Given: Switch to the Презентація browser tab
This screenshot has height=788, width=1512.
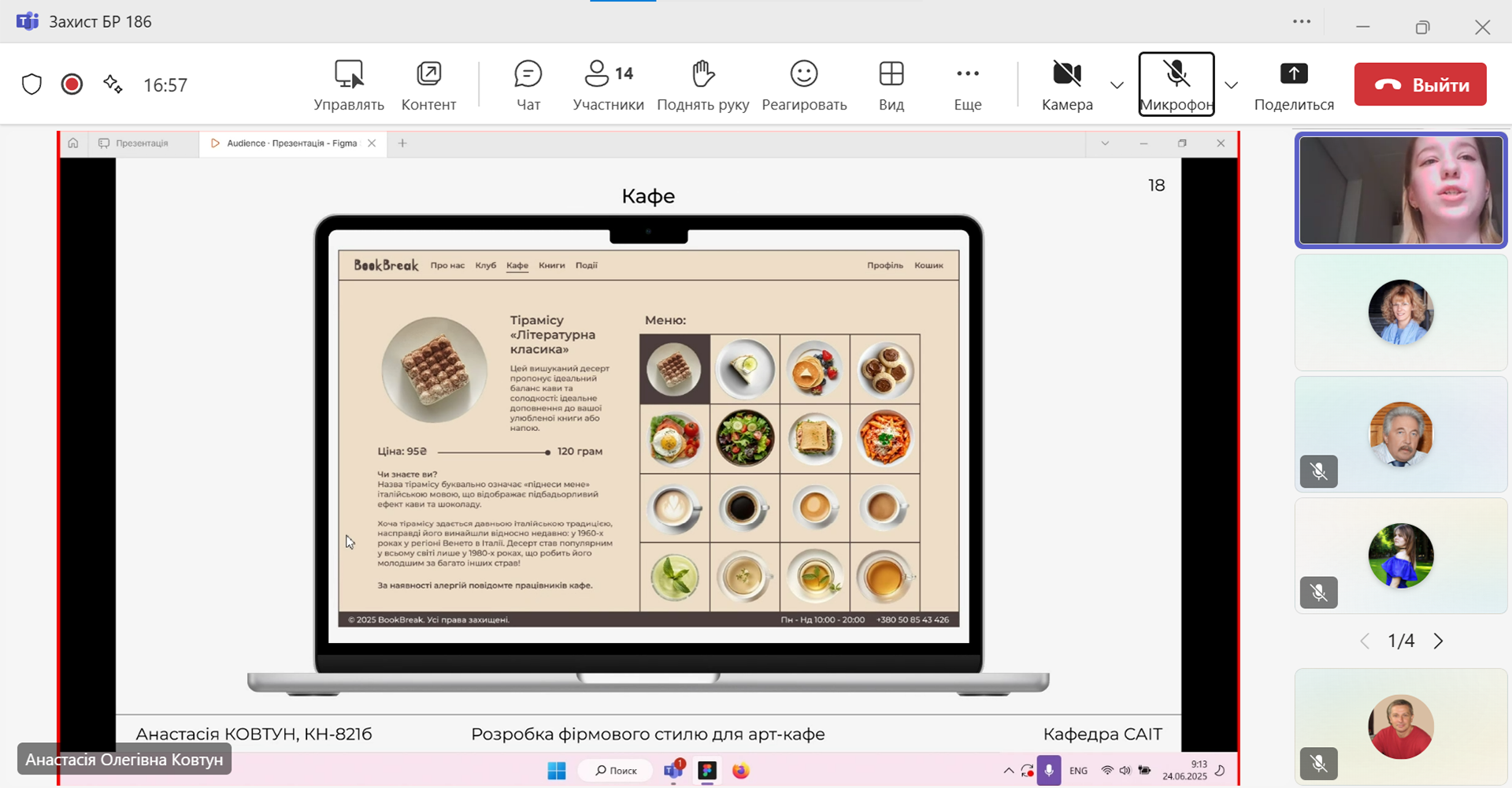Looking at the screenshot, I should [142, 143].
